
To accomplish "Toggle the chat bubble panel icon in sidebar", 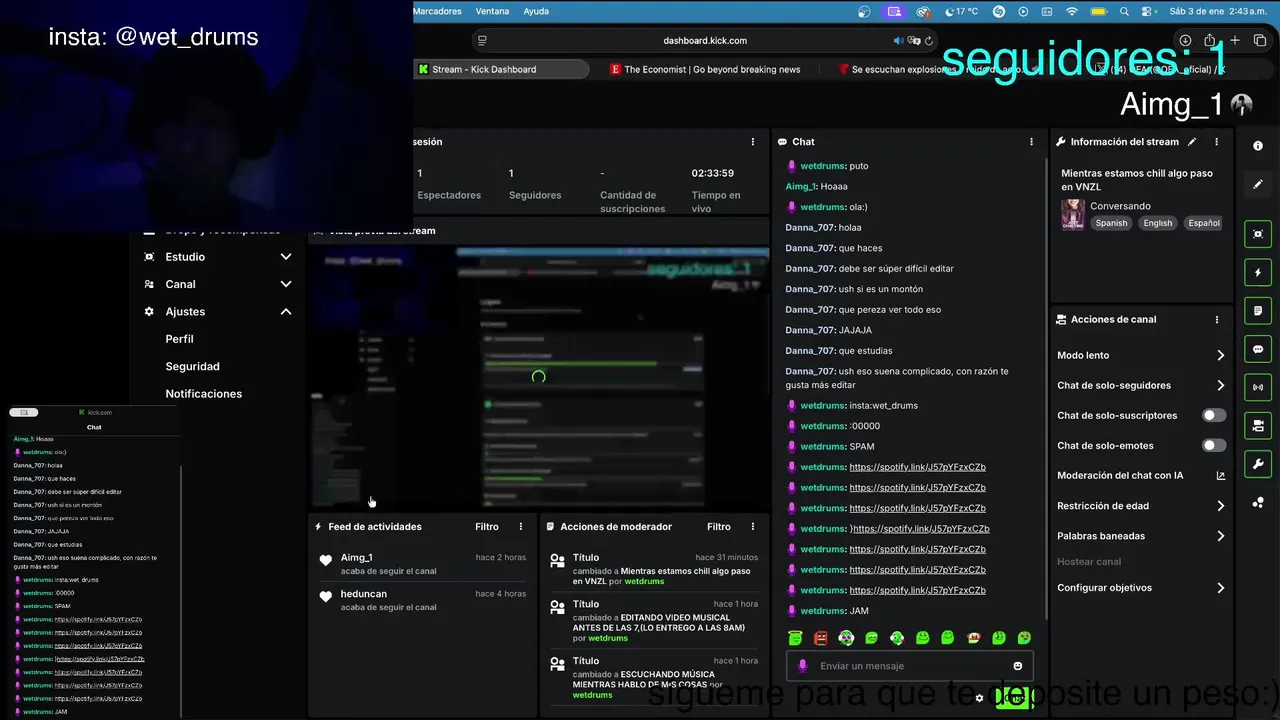I will click(1258, 349).
